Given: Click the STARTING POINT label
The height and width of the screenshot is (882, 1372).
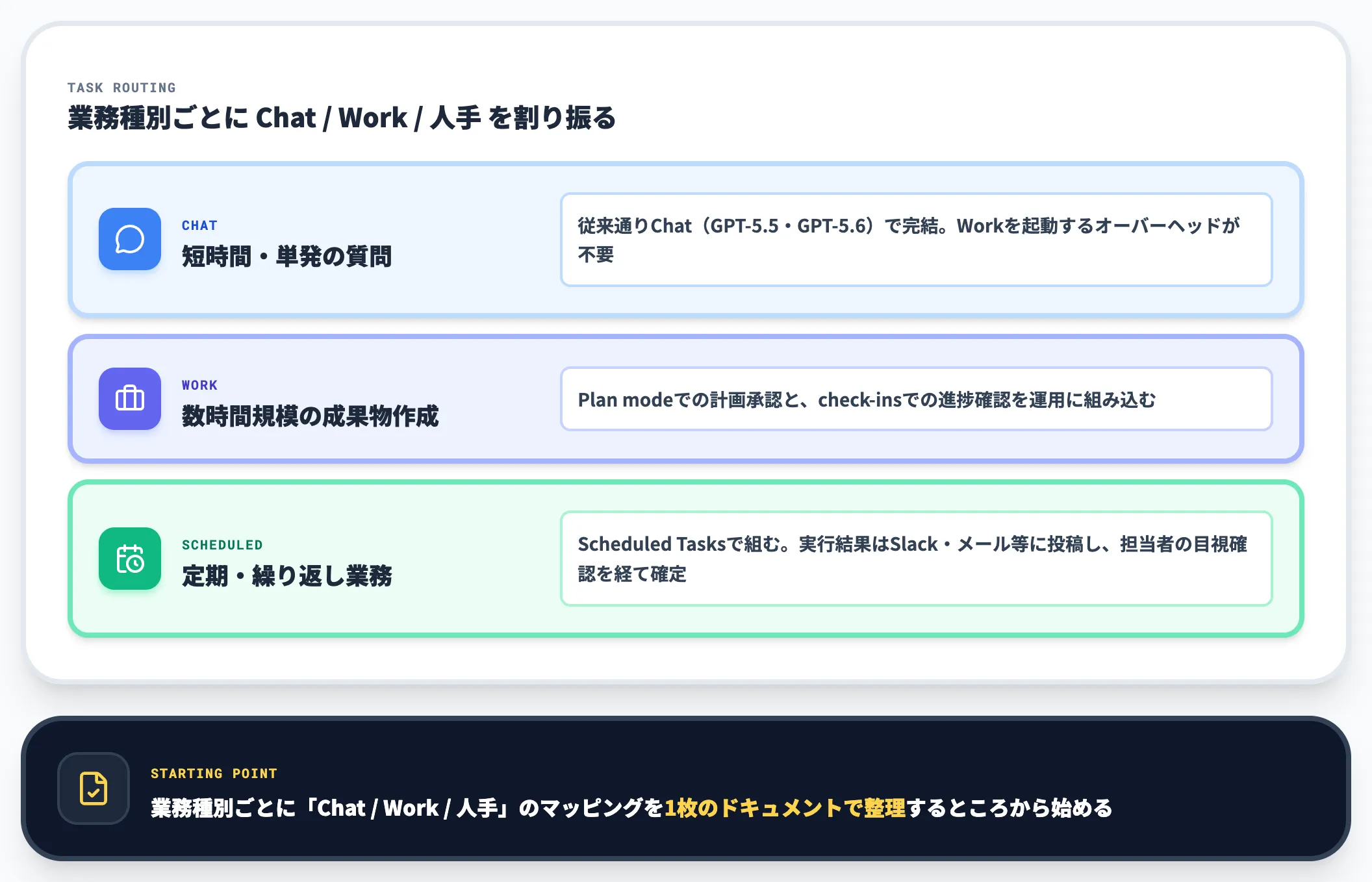Looking at the screenshot, I should (214, 774).
